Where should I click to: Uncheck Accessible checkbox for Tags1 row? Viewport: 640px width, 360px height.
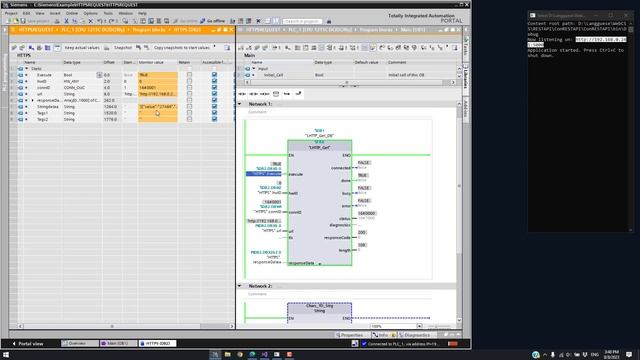click(214, 113)
